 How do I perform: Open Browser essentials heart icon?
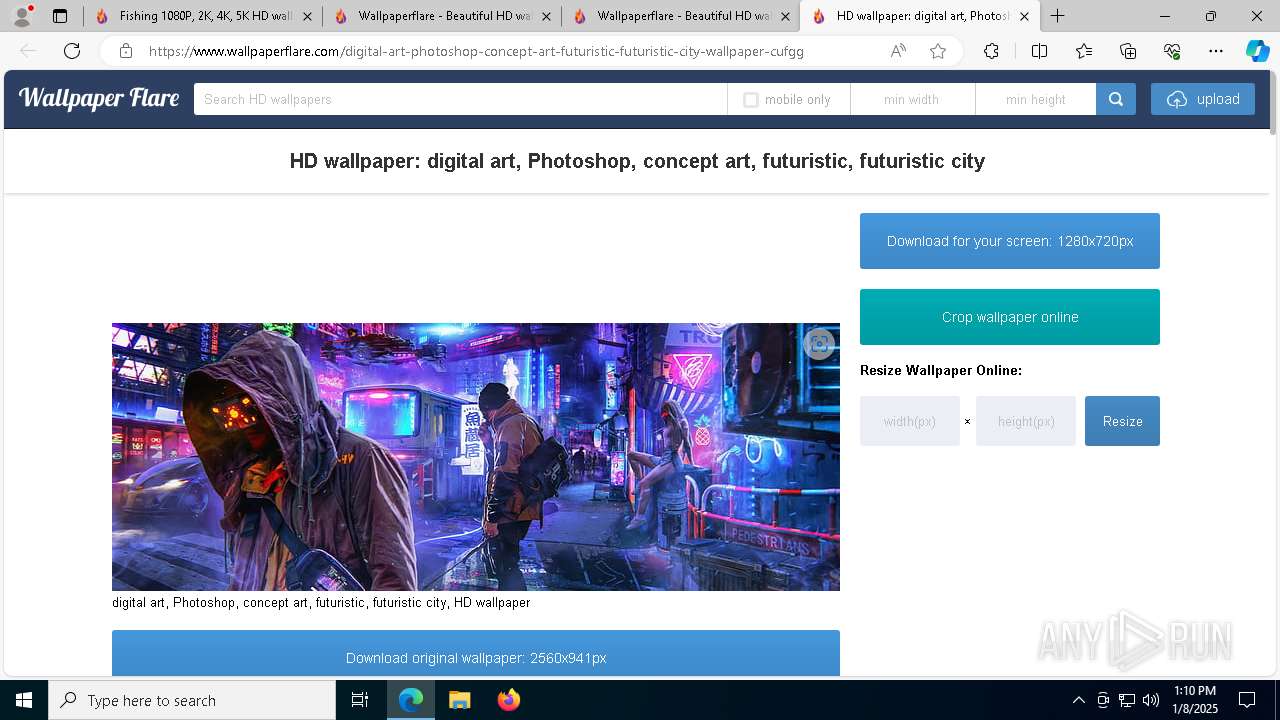click(1172, 51)
